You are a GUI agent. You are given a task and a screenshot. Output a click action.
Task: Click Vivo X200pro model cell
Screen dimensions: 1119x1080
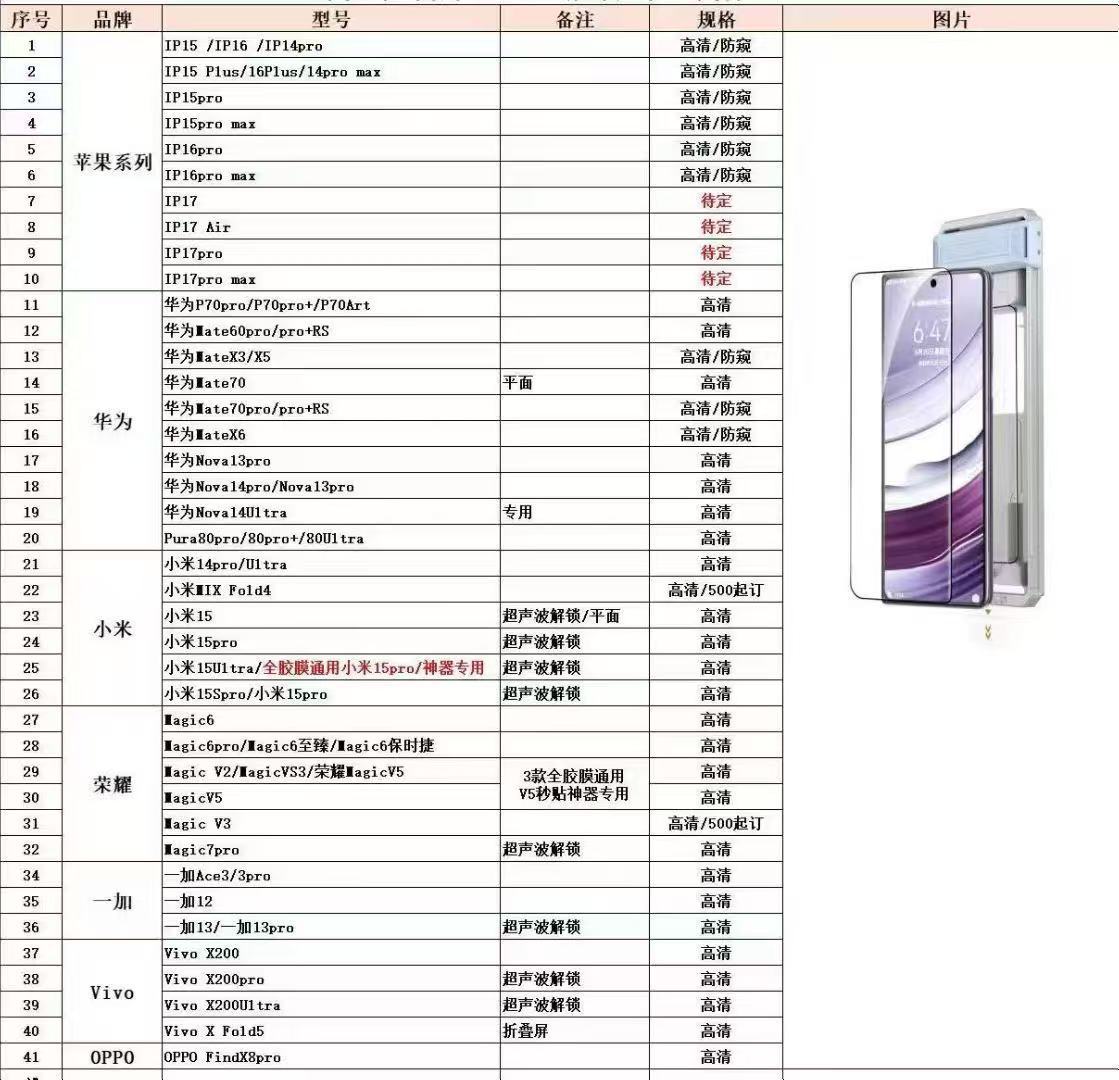click(331, 979)
